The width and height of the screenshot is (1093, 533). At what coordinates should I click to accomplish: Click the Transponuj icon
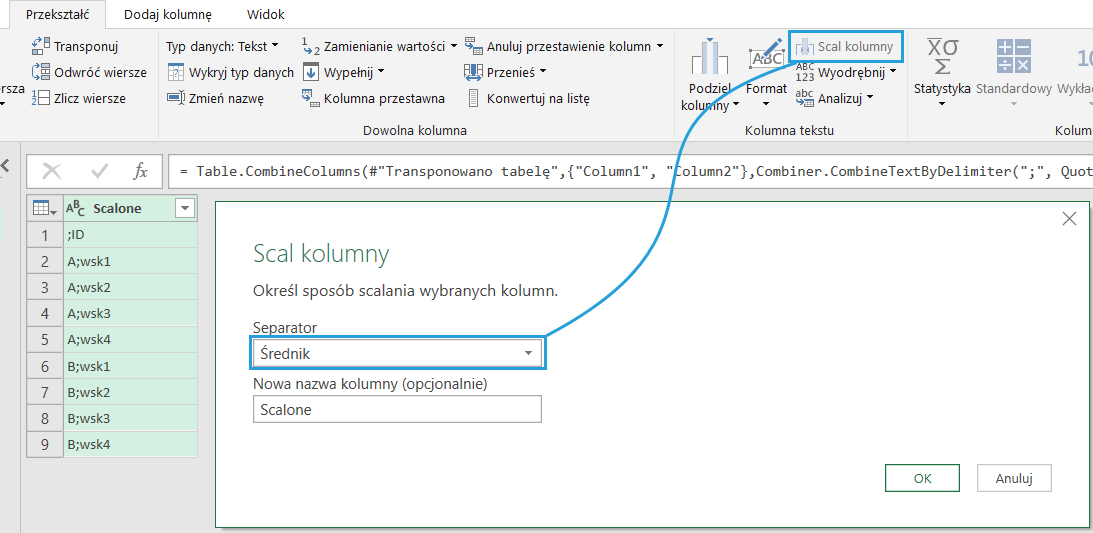click(41, 46)
